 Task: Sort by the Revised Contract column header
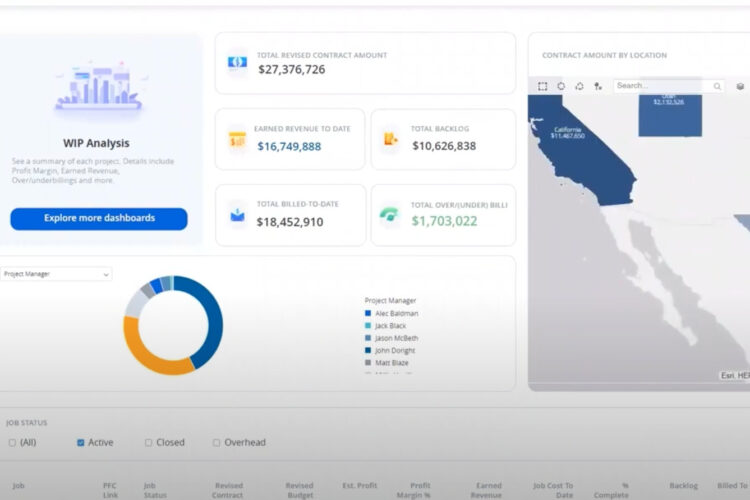point(228,490)
